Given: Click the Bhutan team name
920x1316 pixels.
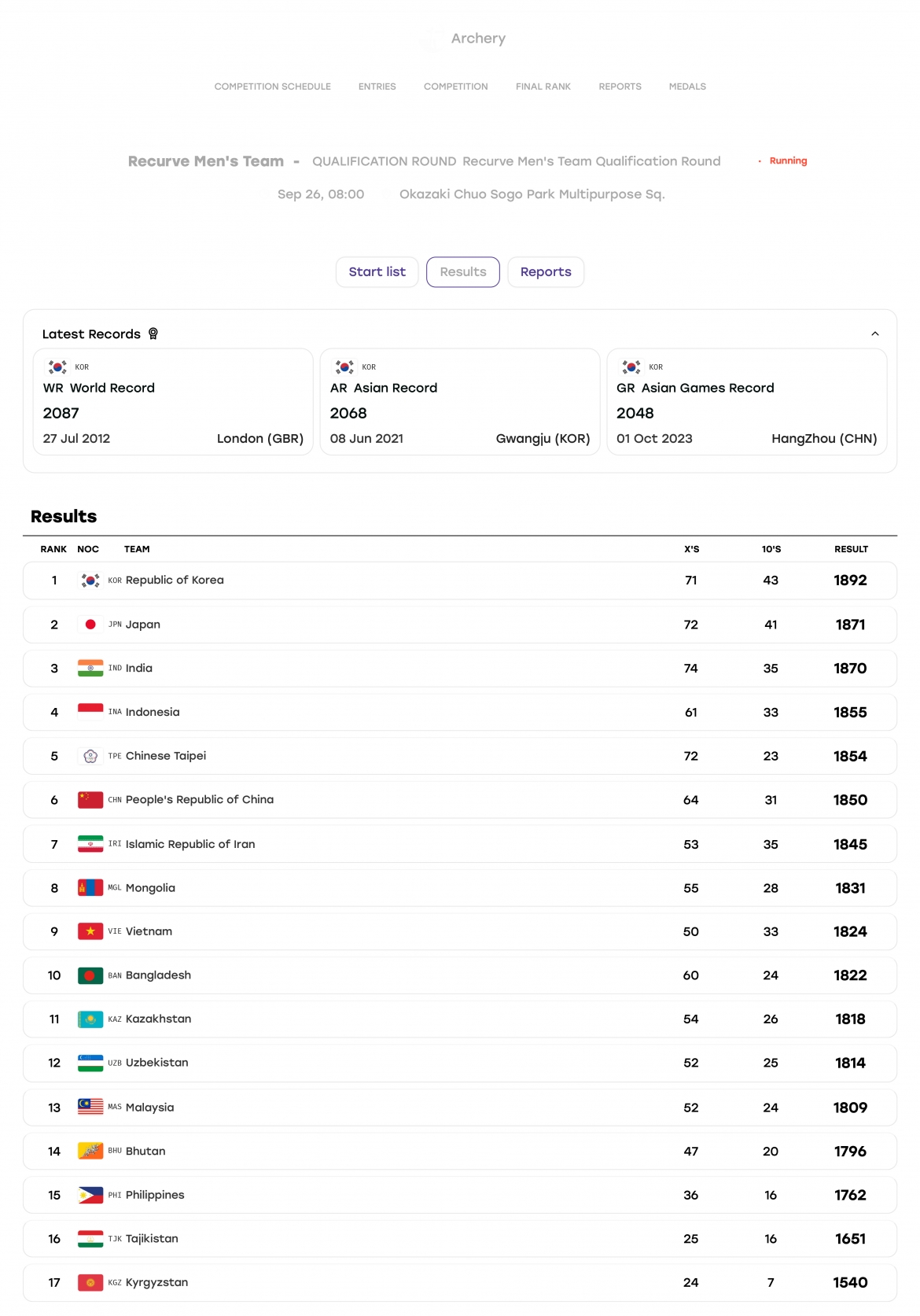Looking at the screenshot, I should click(145, 1151).
